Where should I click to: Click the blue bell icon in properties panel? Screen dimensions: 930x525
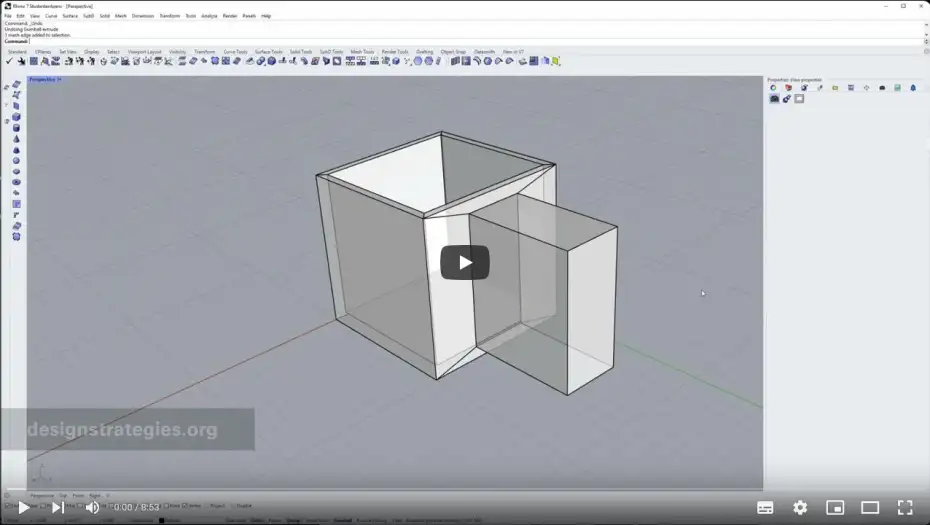point(913,88)
